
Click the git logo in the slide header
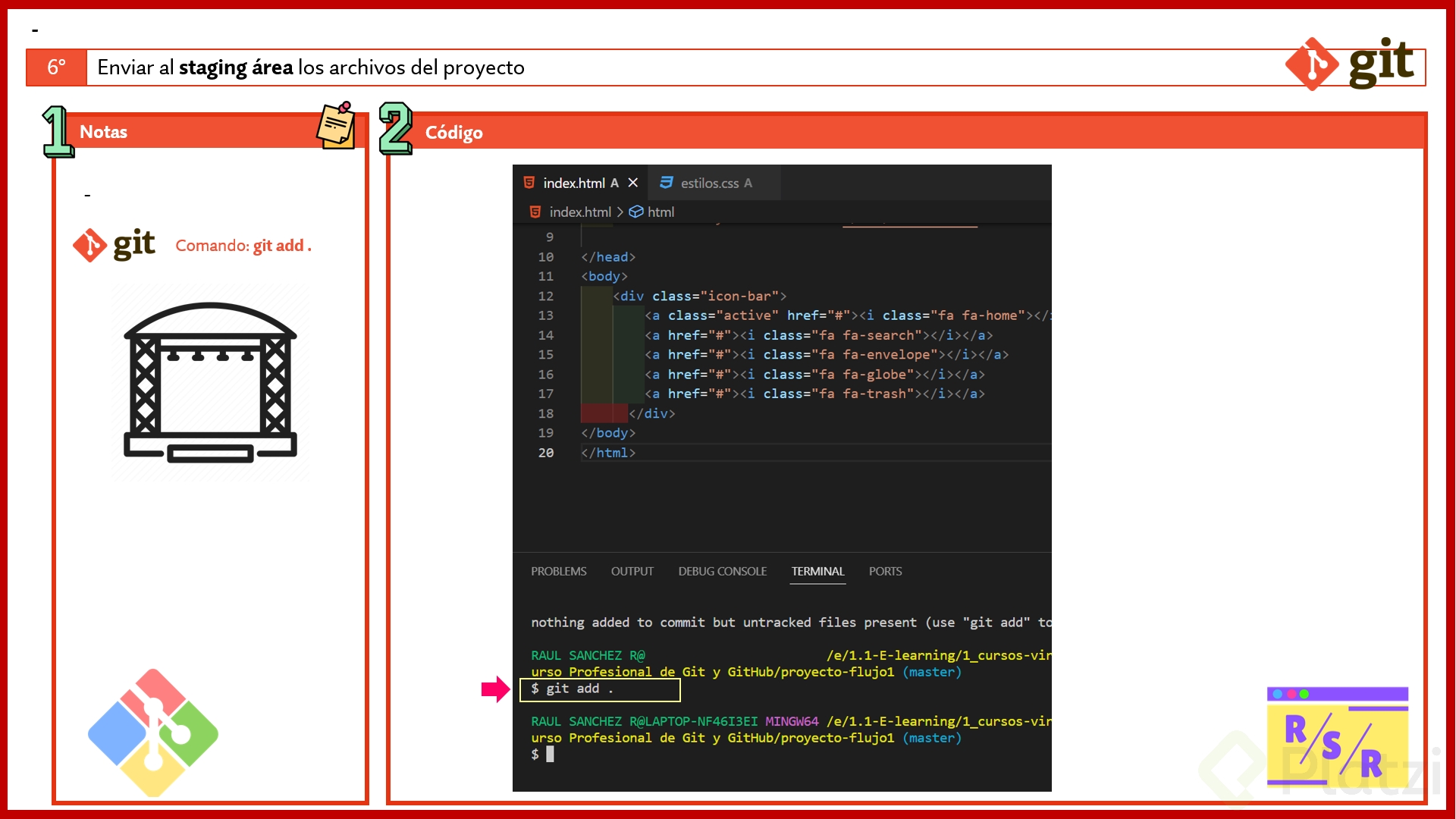[x=1350, y=64]
